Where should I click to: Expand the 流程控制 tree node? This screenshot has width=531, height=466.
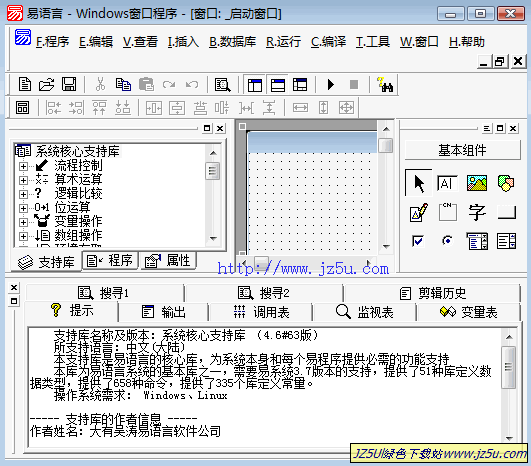(x=23, y=166)
